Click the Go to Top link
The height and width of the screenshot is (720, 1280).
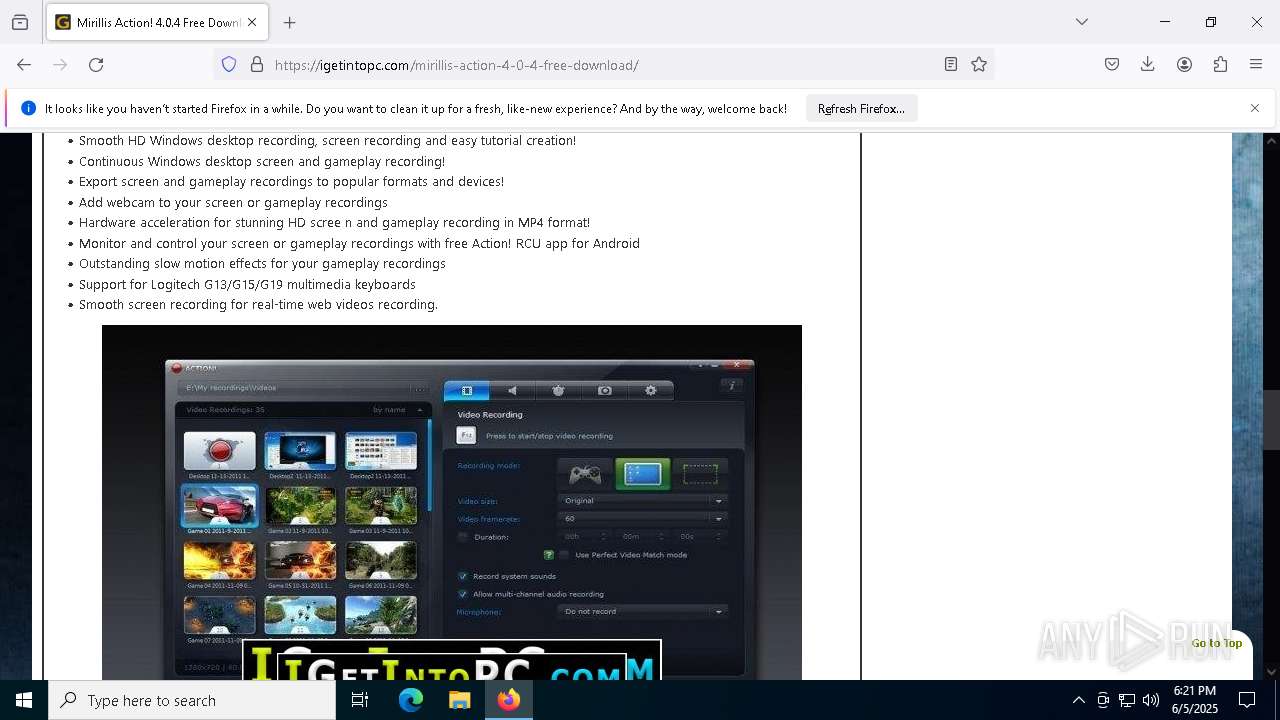click(x=1216, y=643)
